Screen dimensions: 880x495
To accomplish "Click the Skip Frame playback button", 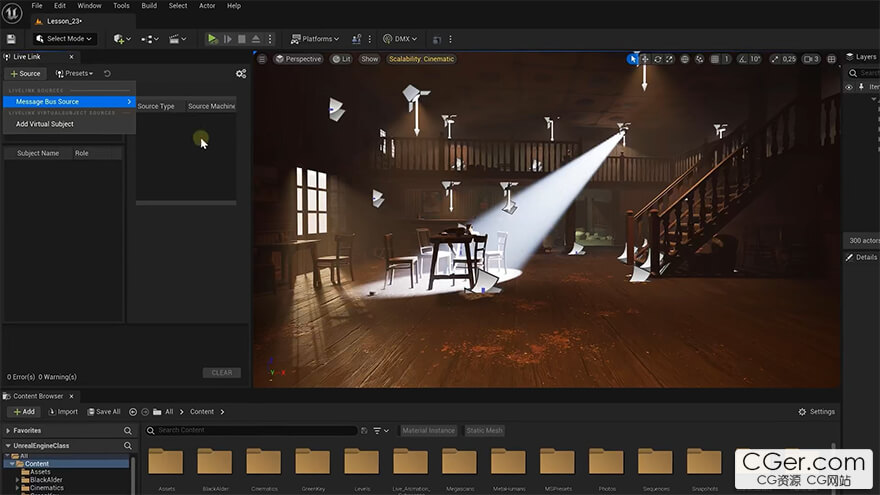I will tap(227, 39).
